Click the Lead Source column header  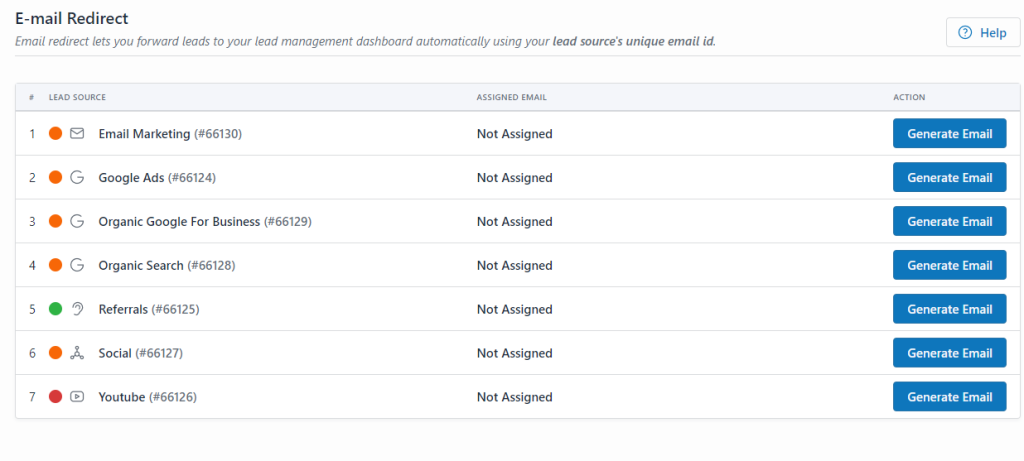pos(77,98)
